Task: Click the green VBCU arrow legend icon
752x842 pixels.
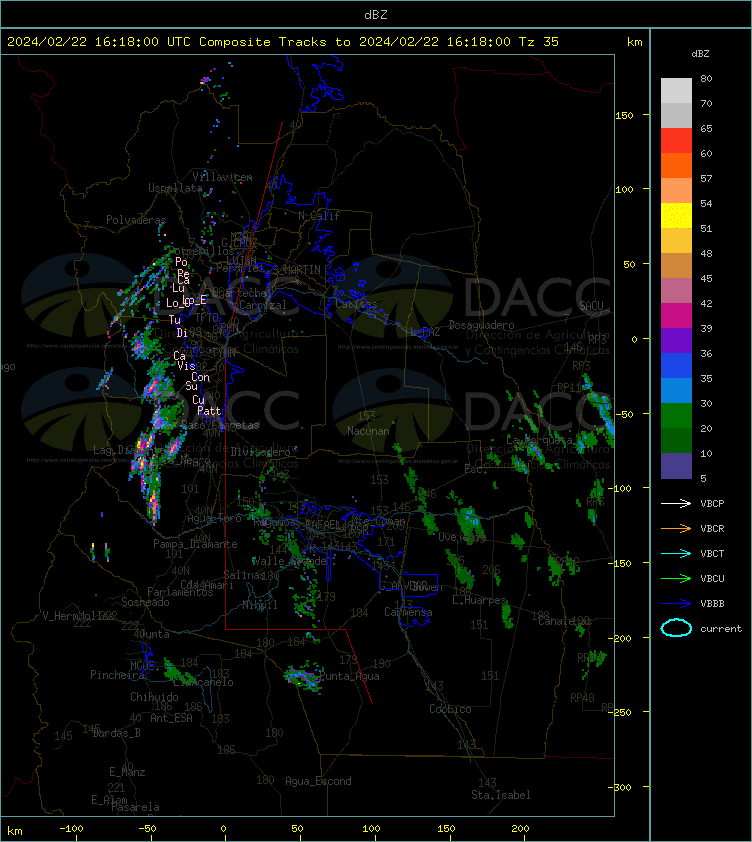Action: click(676, 578)
